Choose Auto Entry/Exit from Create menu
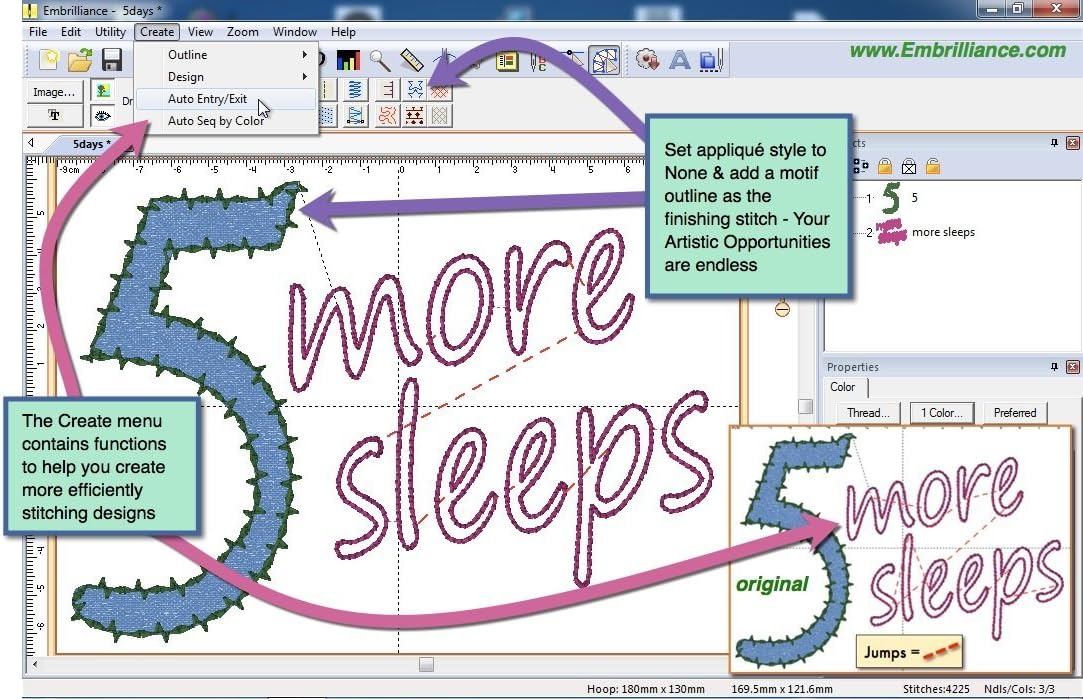Screen dimensions: 1083x699 [x=227, y=99]
